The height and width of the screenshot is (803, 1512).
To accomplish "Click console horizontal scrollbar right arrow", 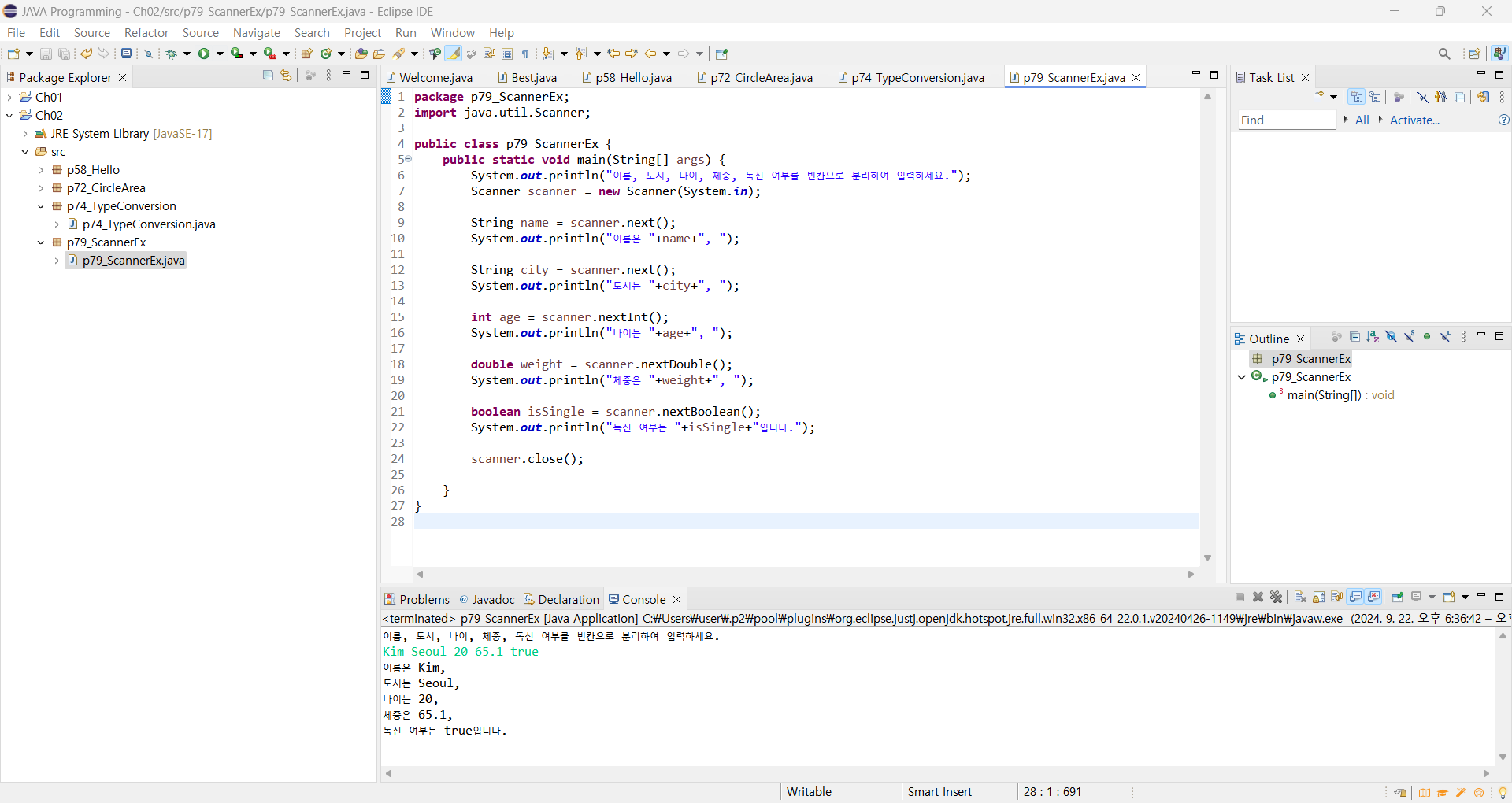I will (1487, 773).
